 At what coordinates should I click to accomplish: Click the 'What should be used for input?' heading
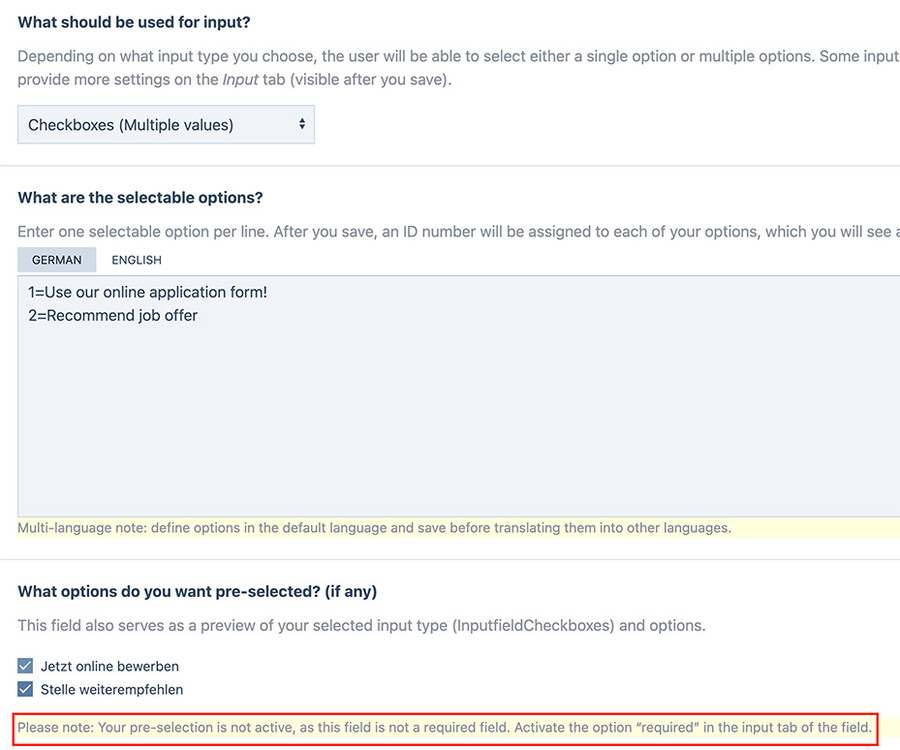tap(134, 22)
